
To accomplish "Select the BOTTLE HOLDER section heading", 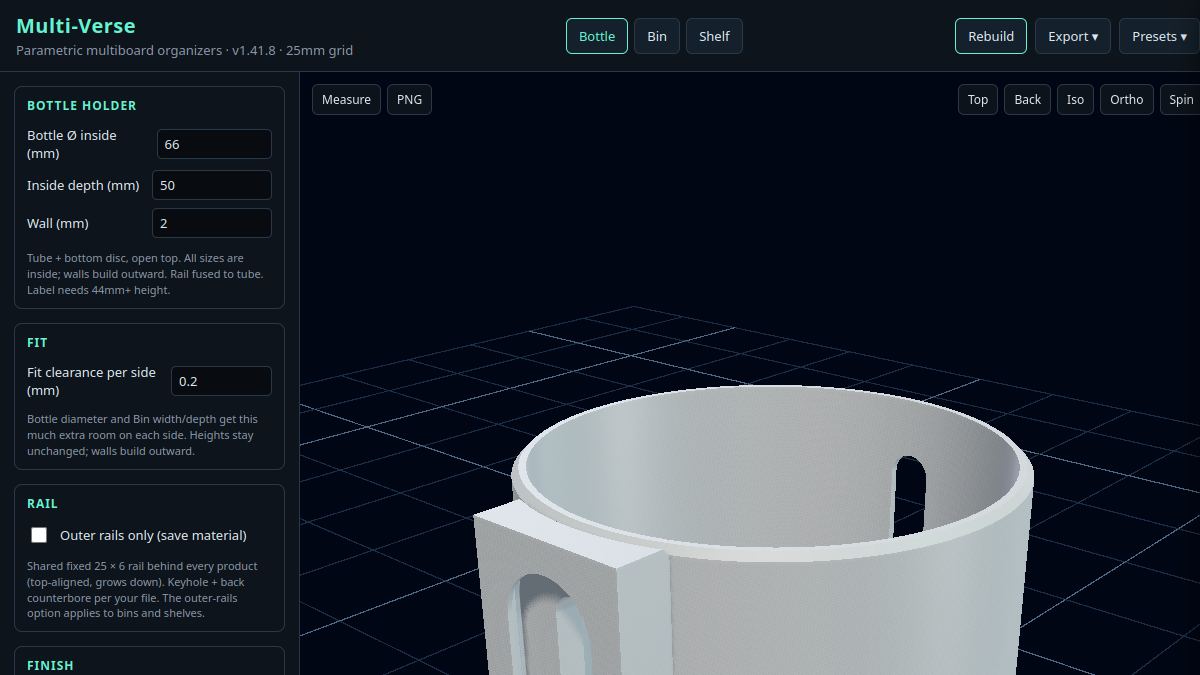I will click(82, 106).
